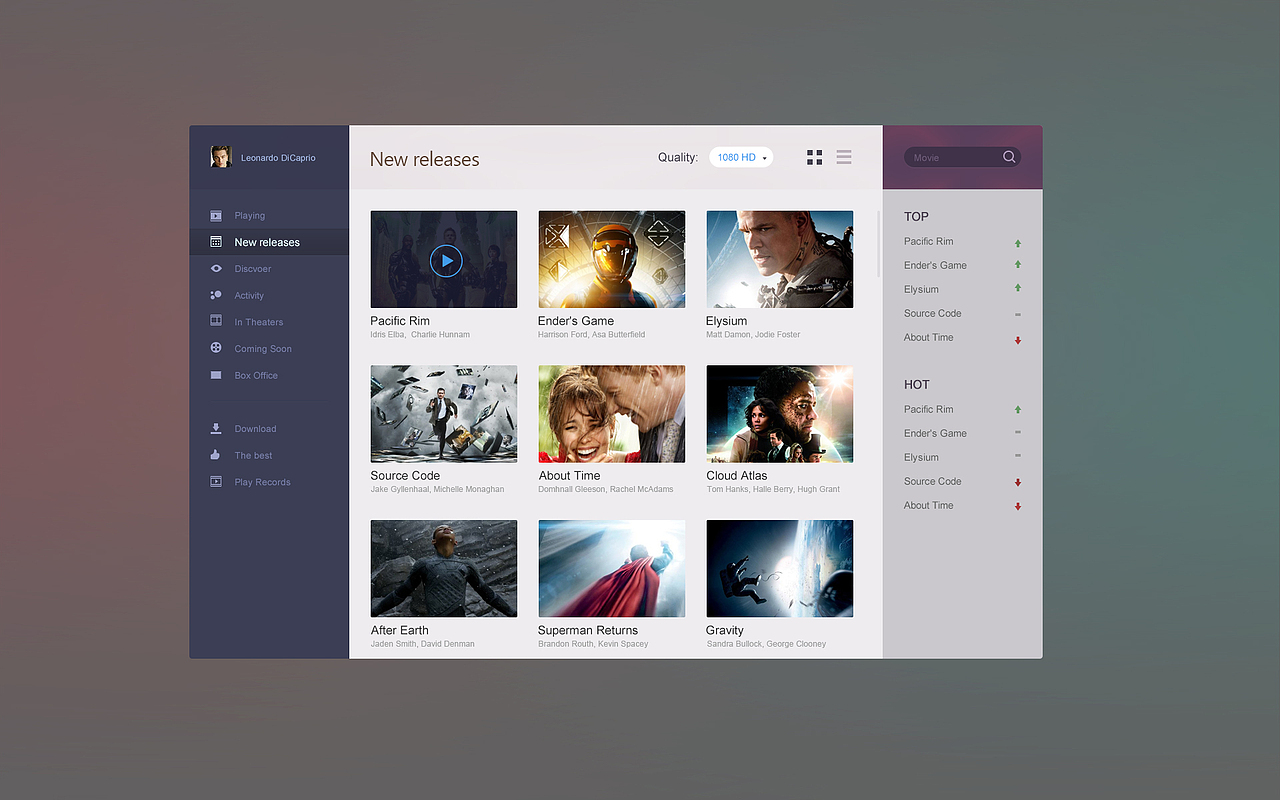
Task: Click the movie grid vertical scrollbar
Action: coord(879,244)
